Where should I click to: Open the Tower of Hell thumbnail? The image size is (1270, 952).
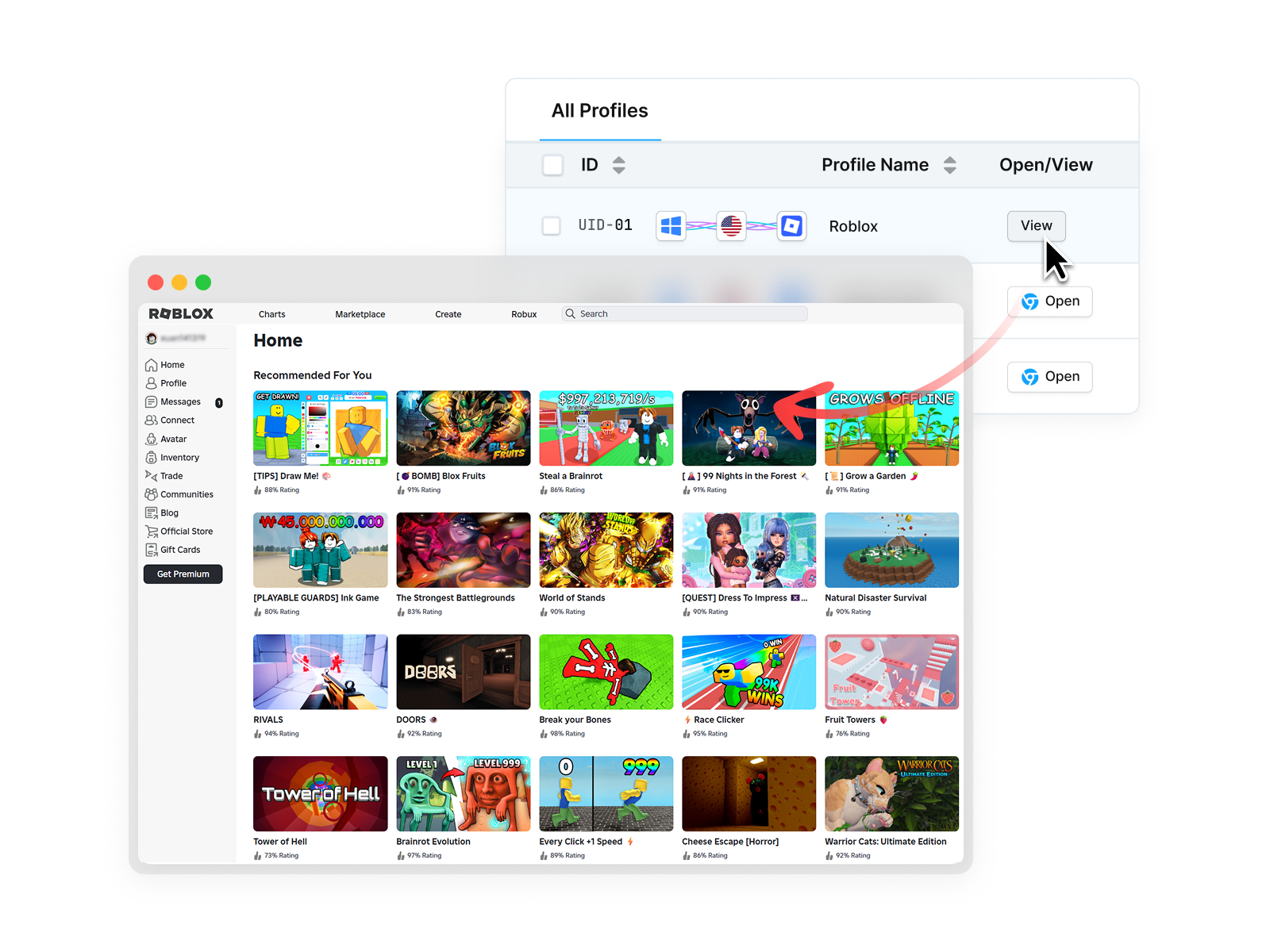[321, 794]
